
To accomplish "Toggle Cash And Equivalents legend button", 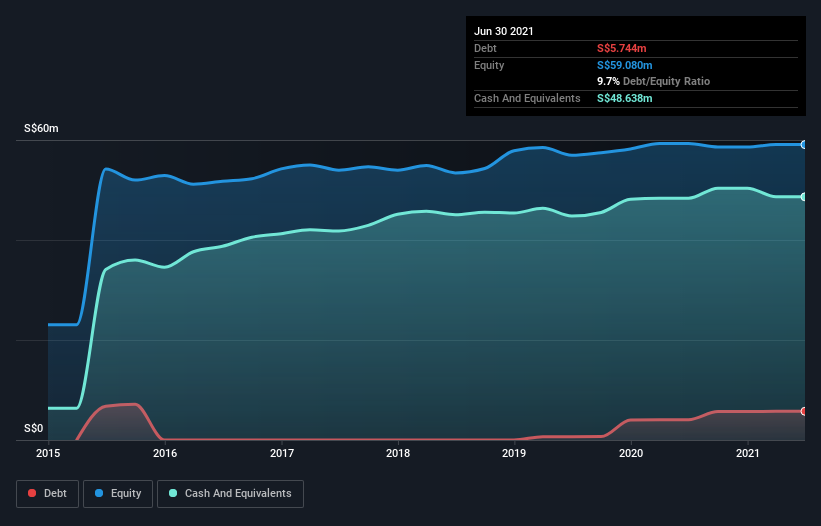I will click(230, 494).
